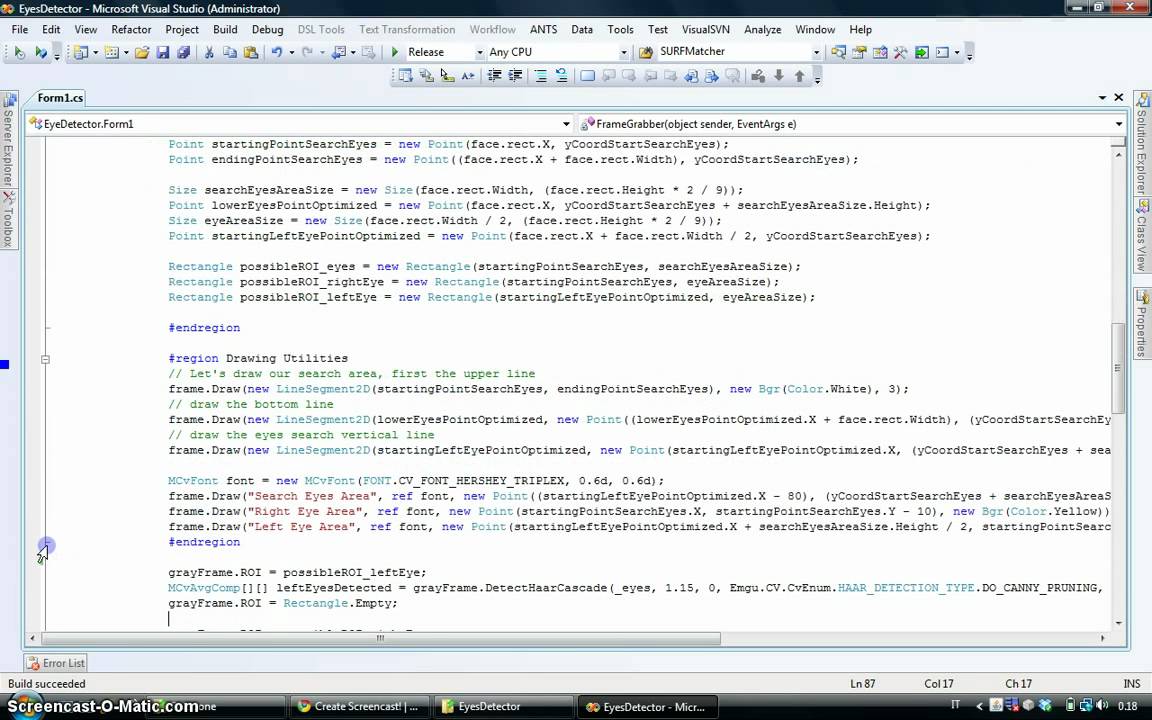Open the Toolbox side tab
This screenshot has height=720, width=1152.
click(x=8, y=219)
